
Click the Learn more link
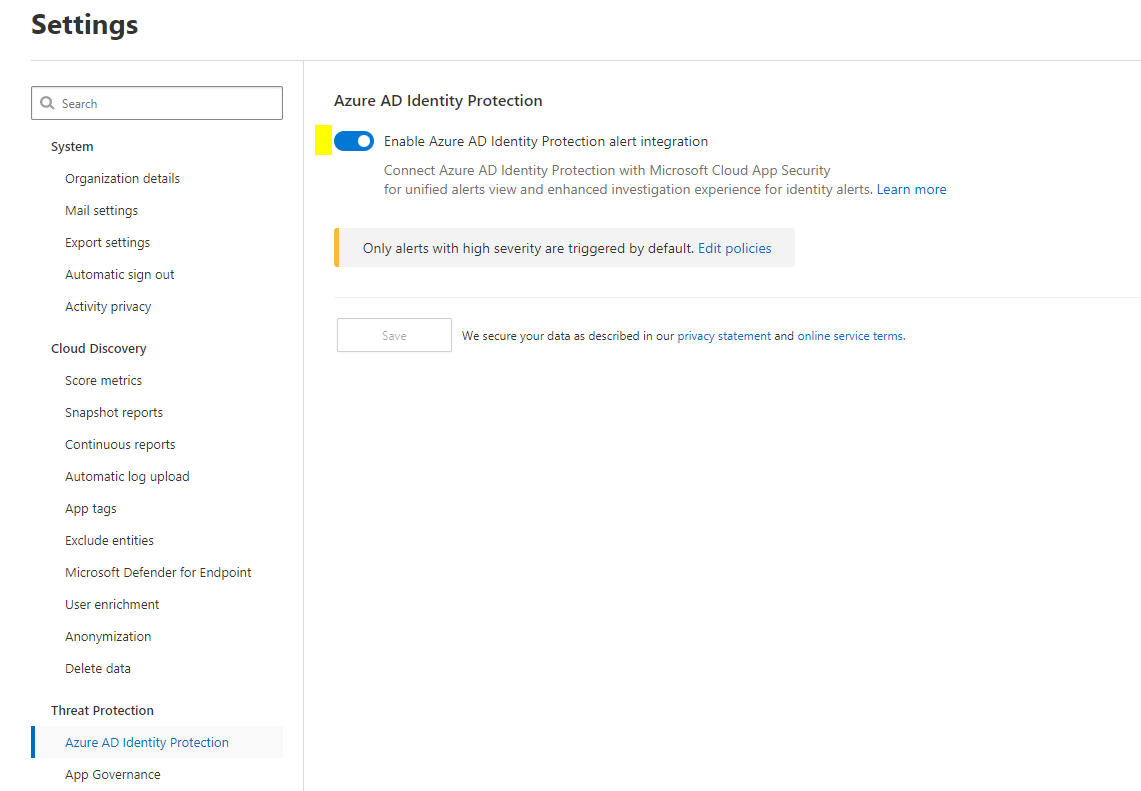911,189
